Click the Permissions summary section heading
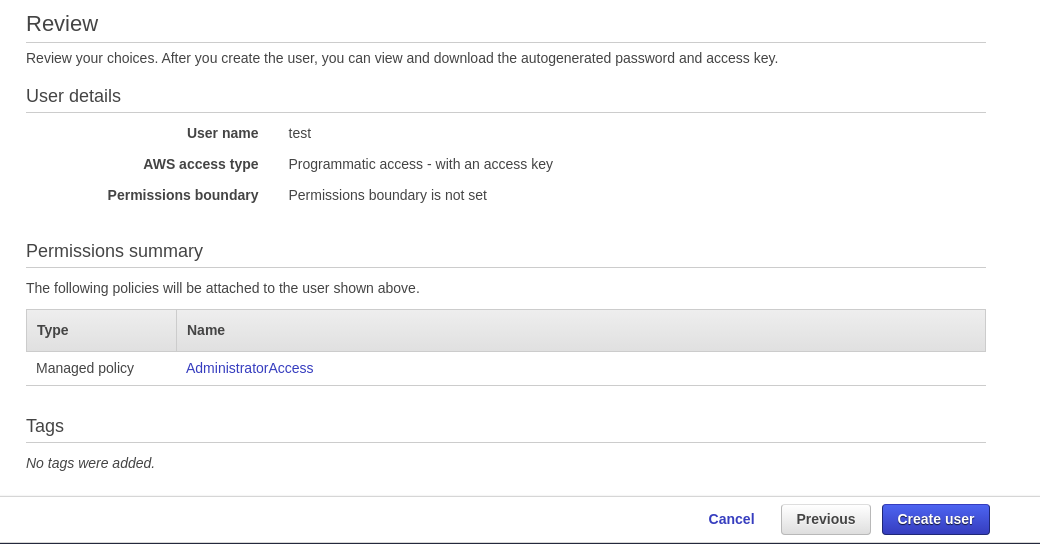This screenshot has height=544, width=1040. tap(114, 251)
